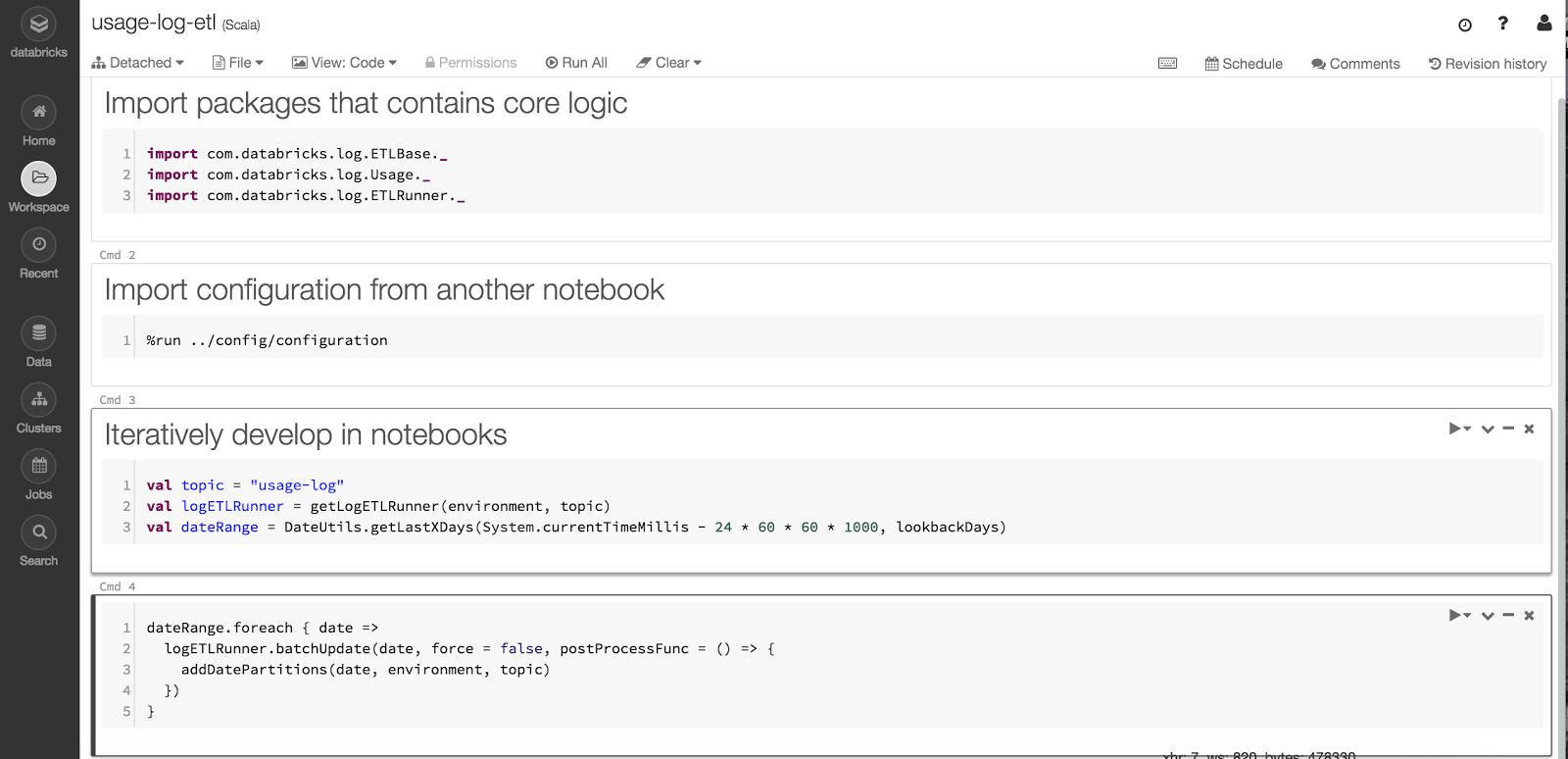Delete the Cmd 4 cell with X icon

point(1529,616)
